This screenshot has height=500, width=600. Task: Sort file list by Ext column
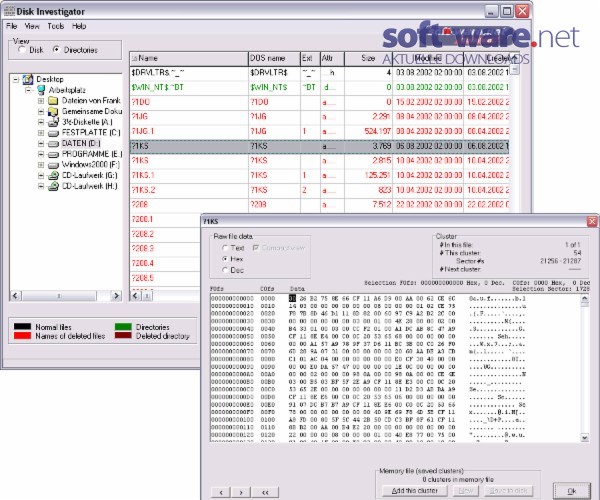310,59
